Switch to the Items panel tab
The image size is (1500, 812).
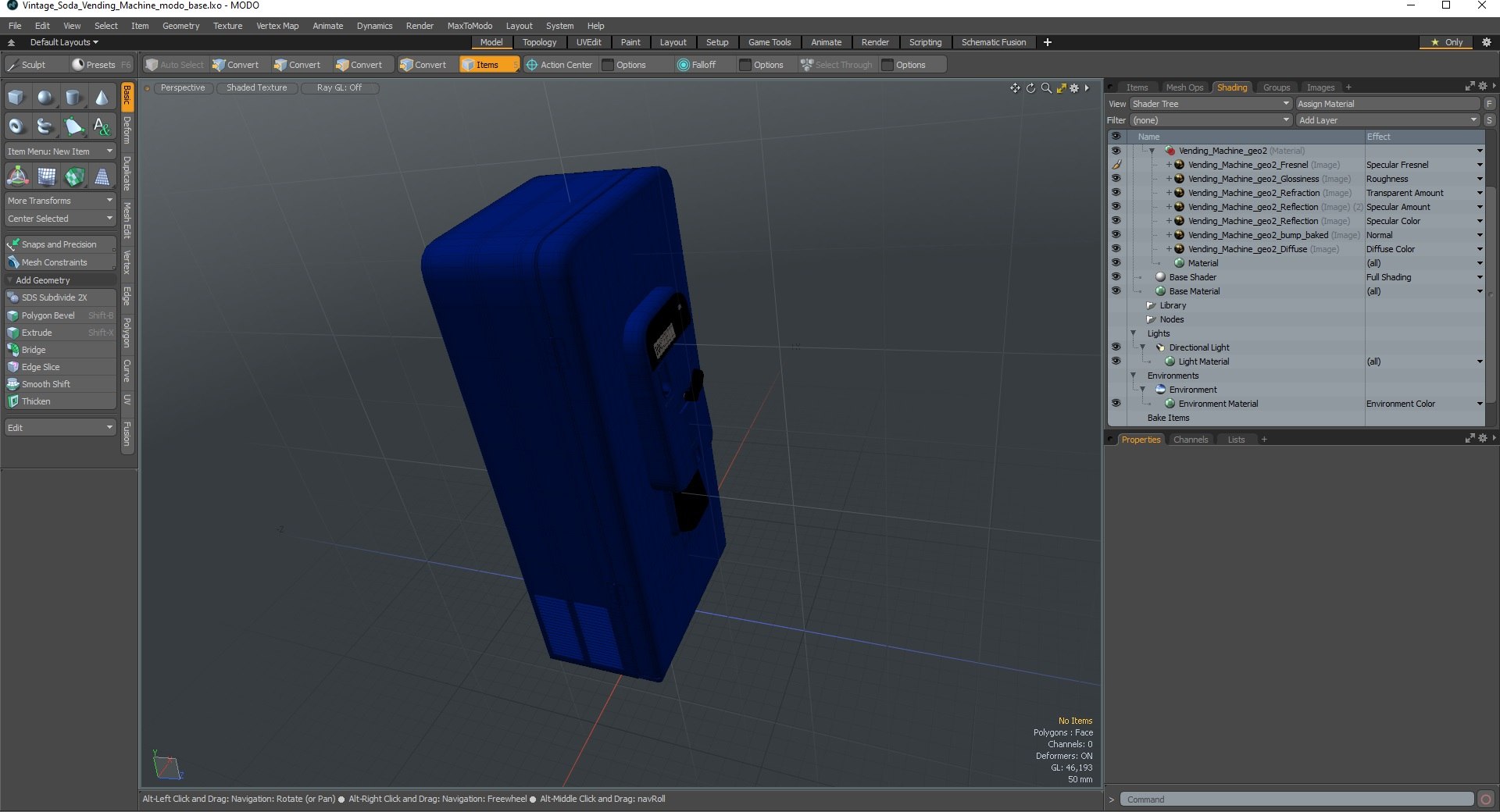1137,87
